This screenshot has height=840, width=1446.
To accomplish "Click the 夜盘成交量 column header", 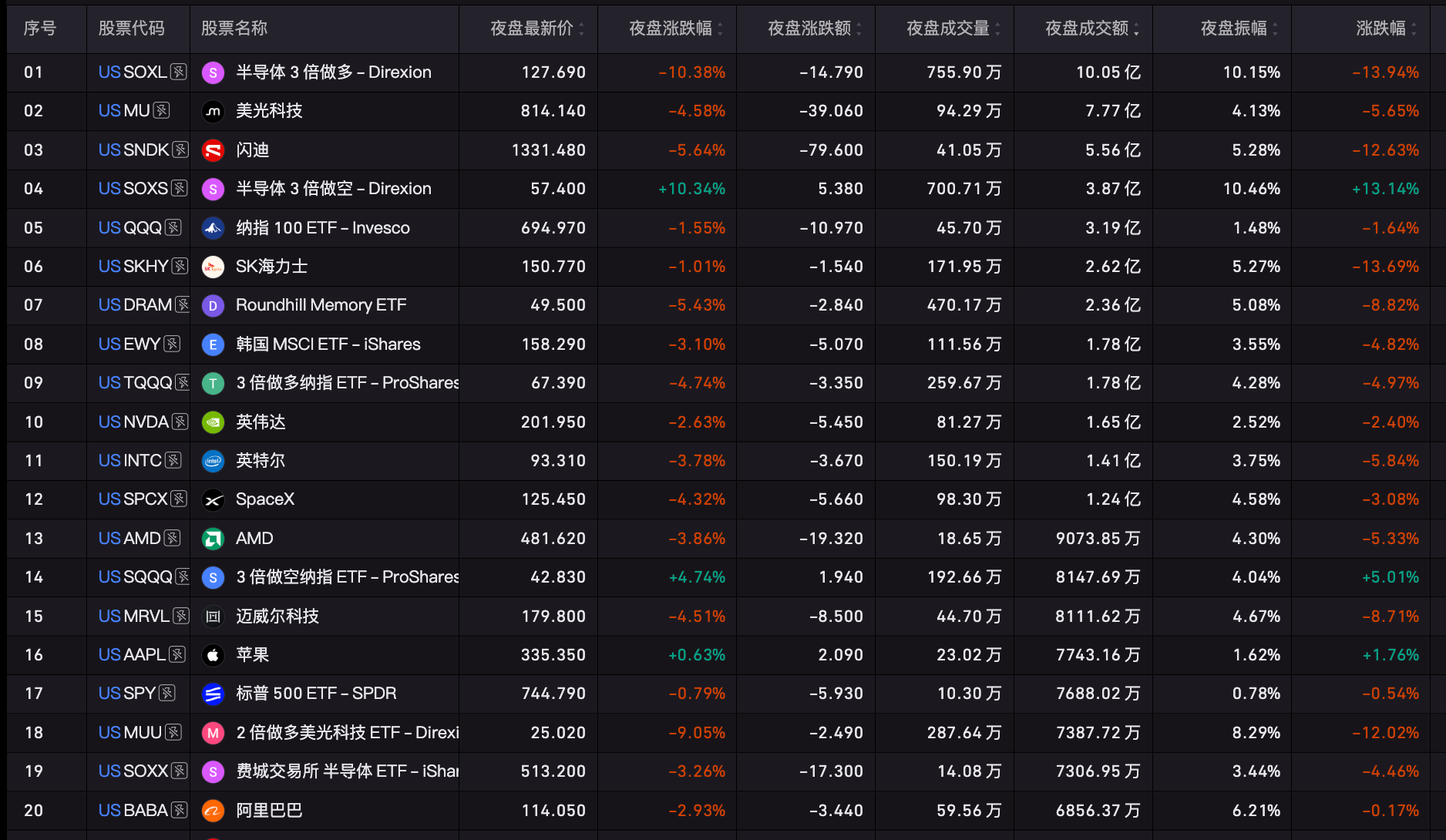I will 948,29.
